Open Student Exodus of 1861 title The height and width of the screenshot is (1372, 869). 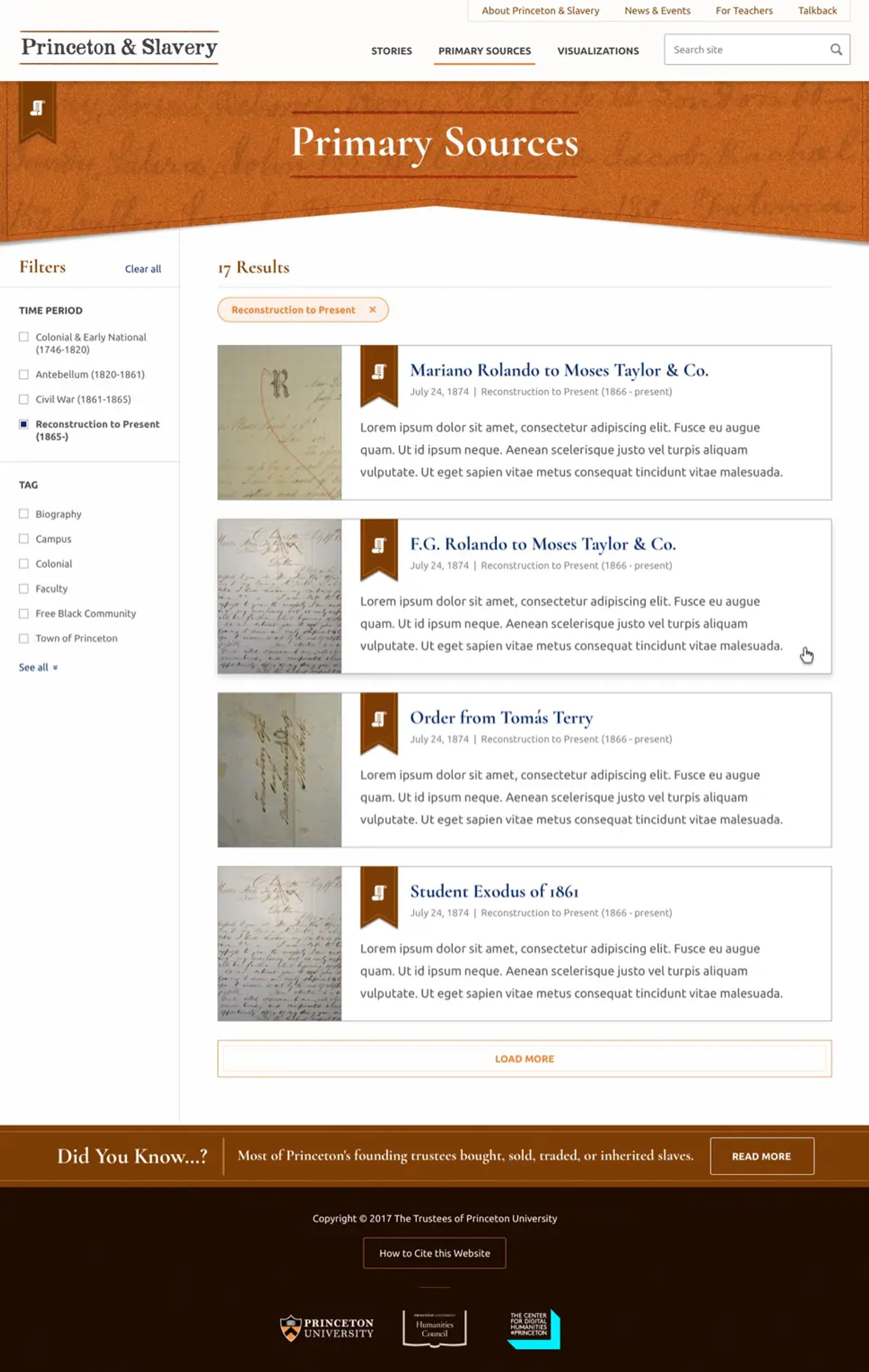[x=494, y=891]
